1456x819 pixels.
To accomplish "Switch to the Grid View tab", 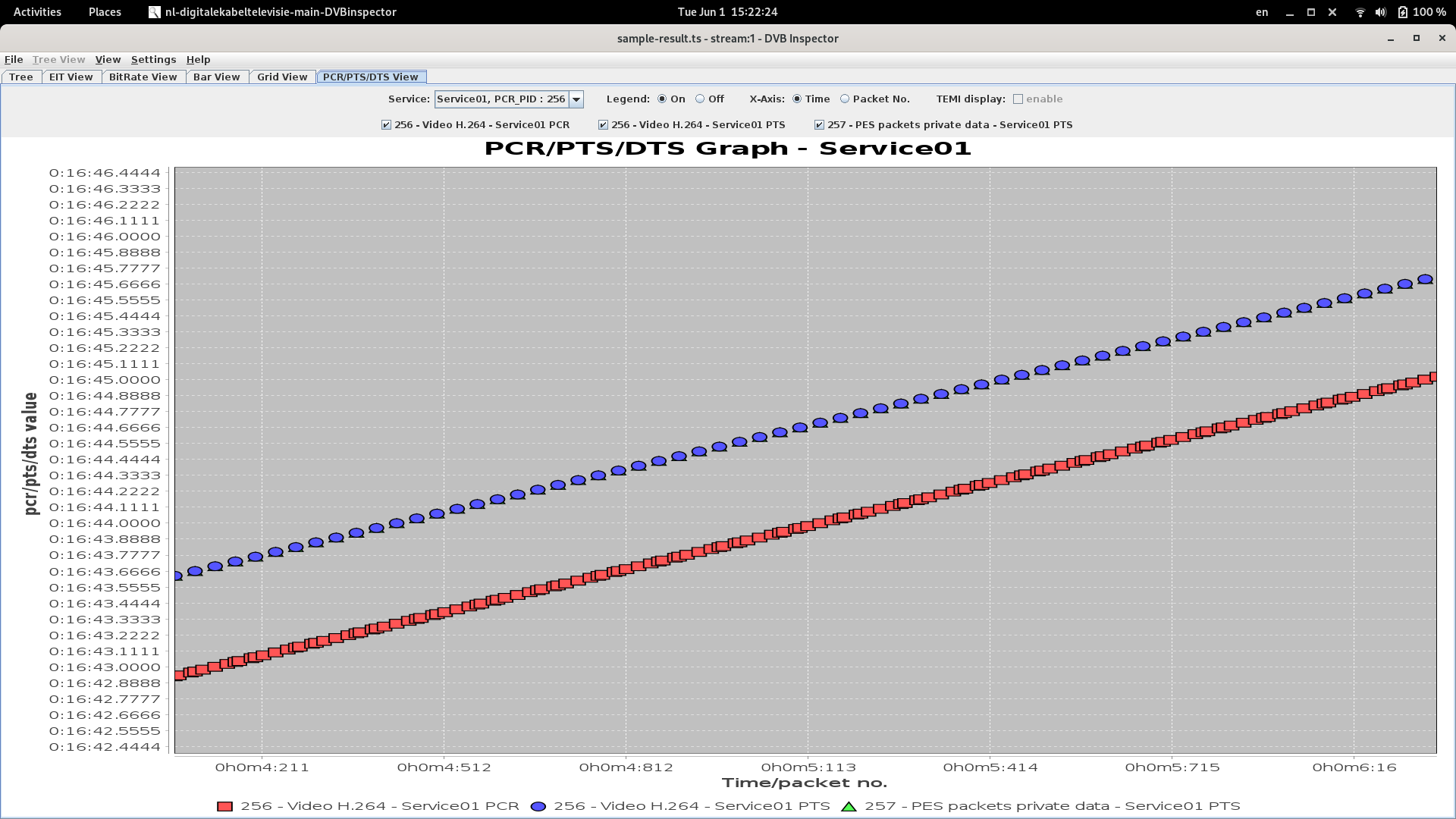I will [x=281, y=77].
